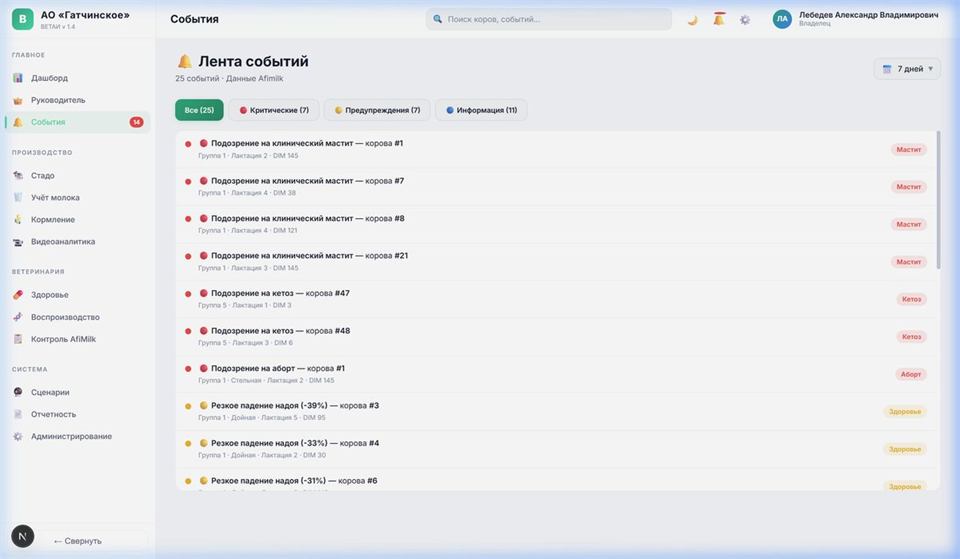Open Здоровье pill icon in sidebar
Viewport: 960px width, 559px height.
click(x=18, y=295)
